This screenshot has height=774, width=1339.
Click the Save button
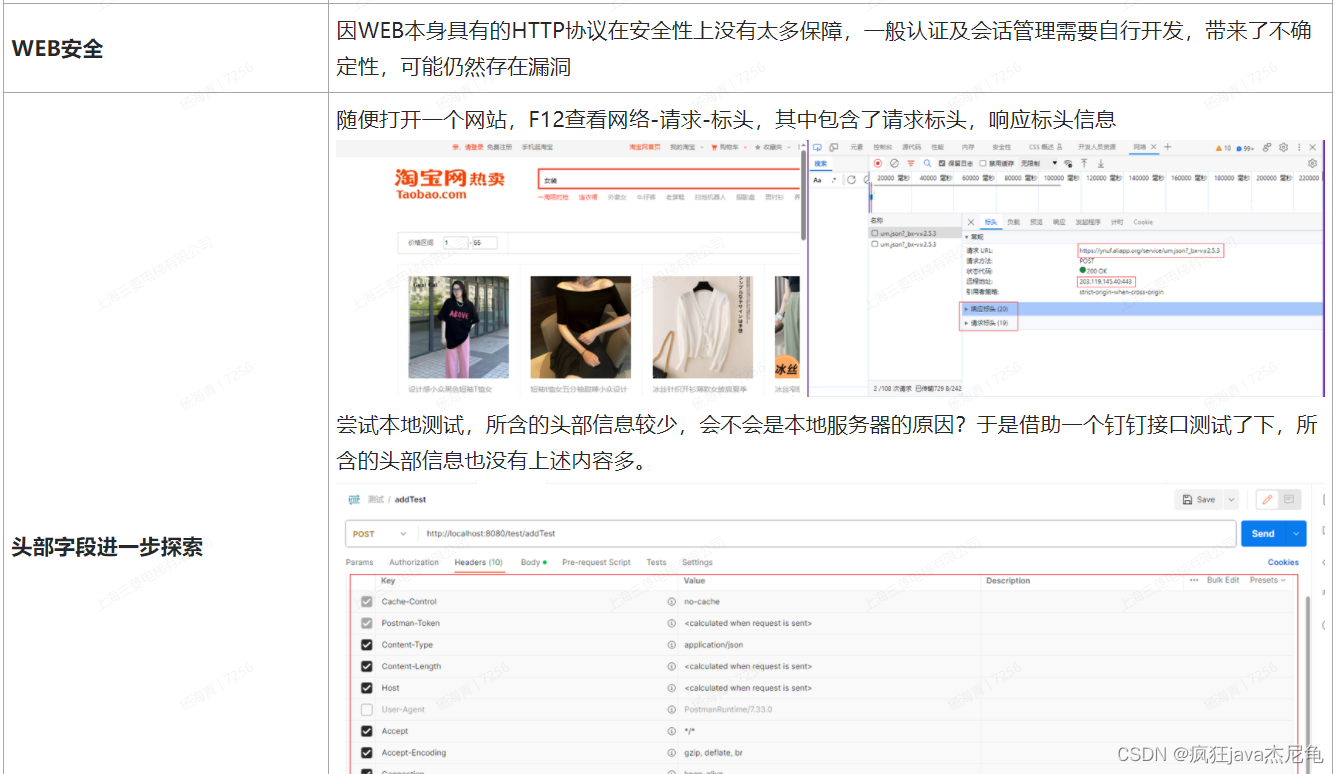coord(1199,499)
